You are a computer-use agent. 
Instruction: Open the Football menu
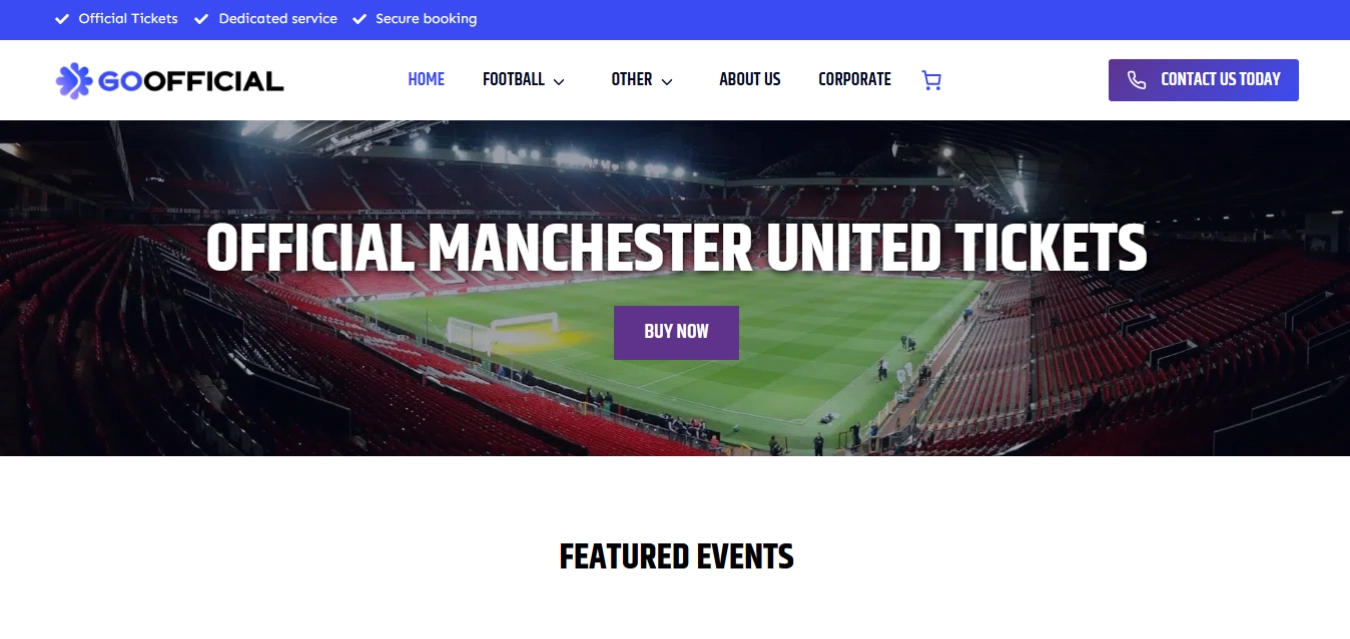[x=514, y=80]
